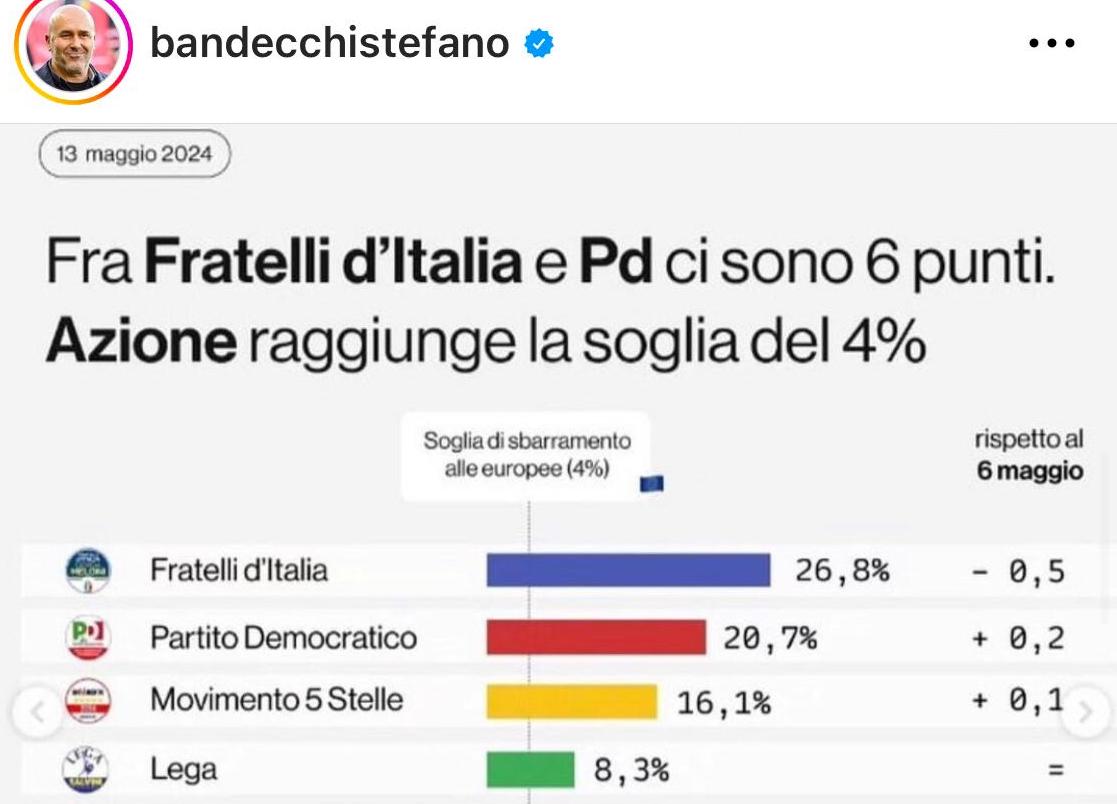Click the bandecchistefano username link
The image size is (1117, 804).
click(329, 43)
